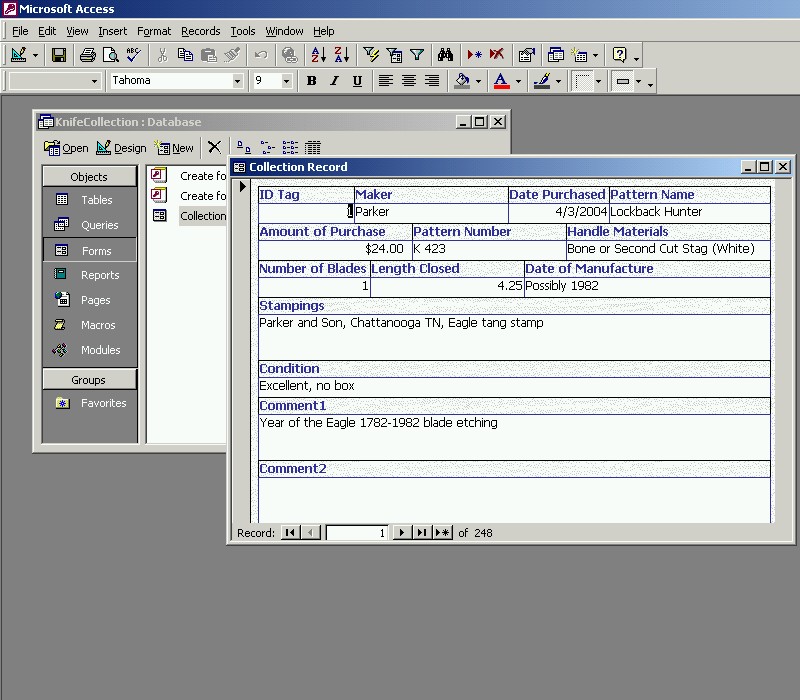The image size is (800, 700).
Task: Click New Record toolbar icon
Action: pyautogui.click(x=474, y=55)
